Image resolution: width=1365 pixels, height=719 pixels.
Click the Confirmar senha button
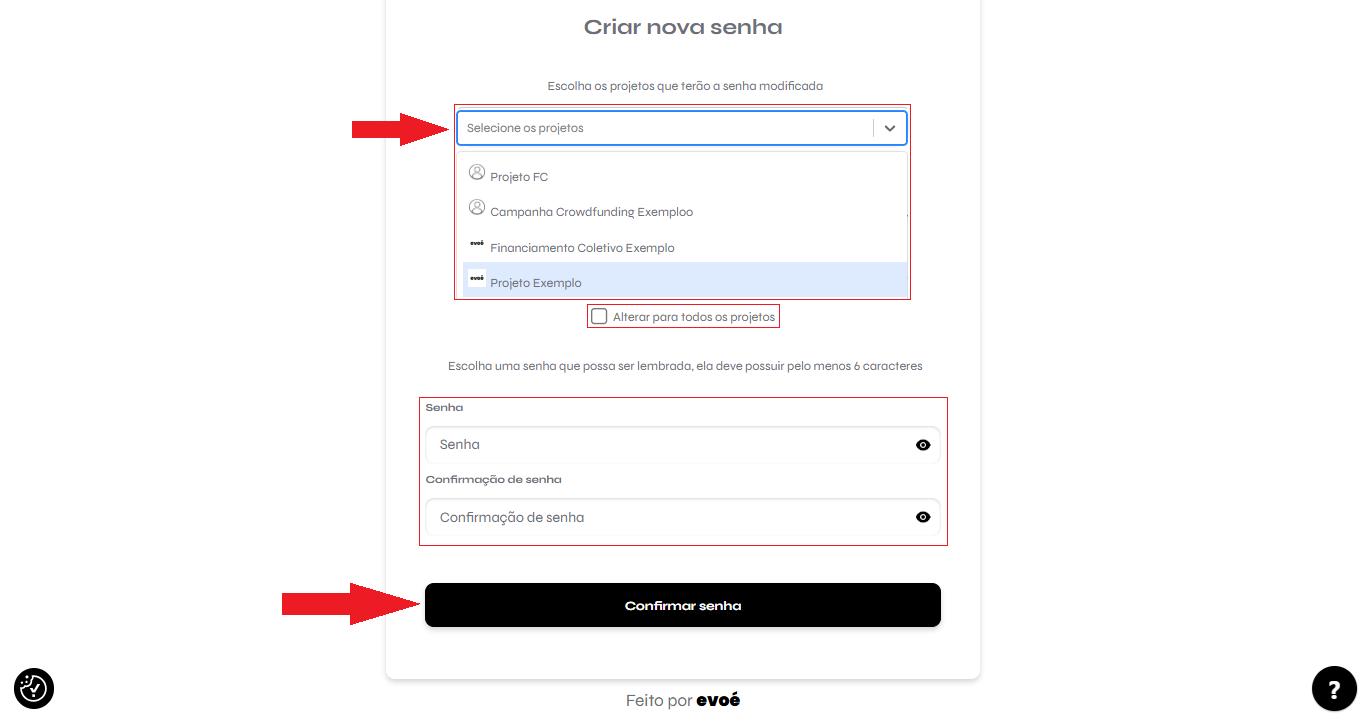(683, 605)
